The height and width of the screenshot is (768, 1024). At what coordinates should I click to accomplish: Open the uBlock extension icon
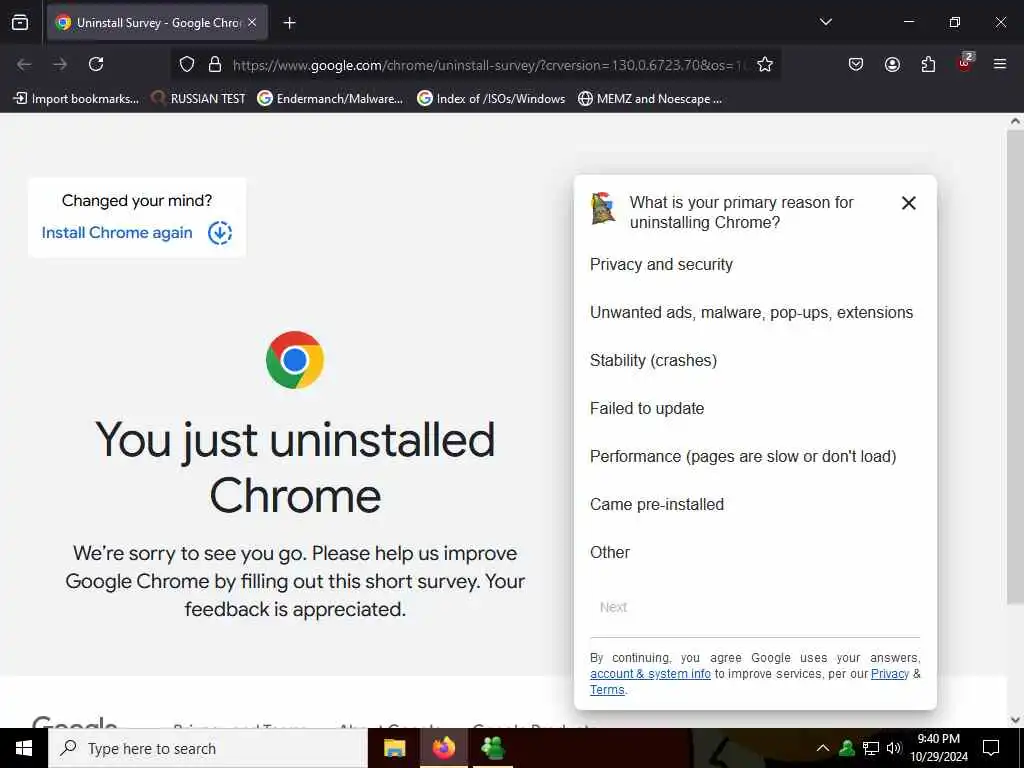(965, 63)
